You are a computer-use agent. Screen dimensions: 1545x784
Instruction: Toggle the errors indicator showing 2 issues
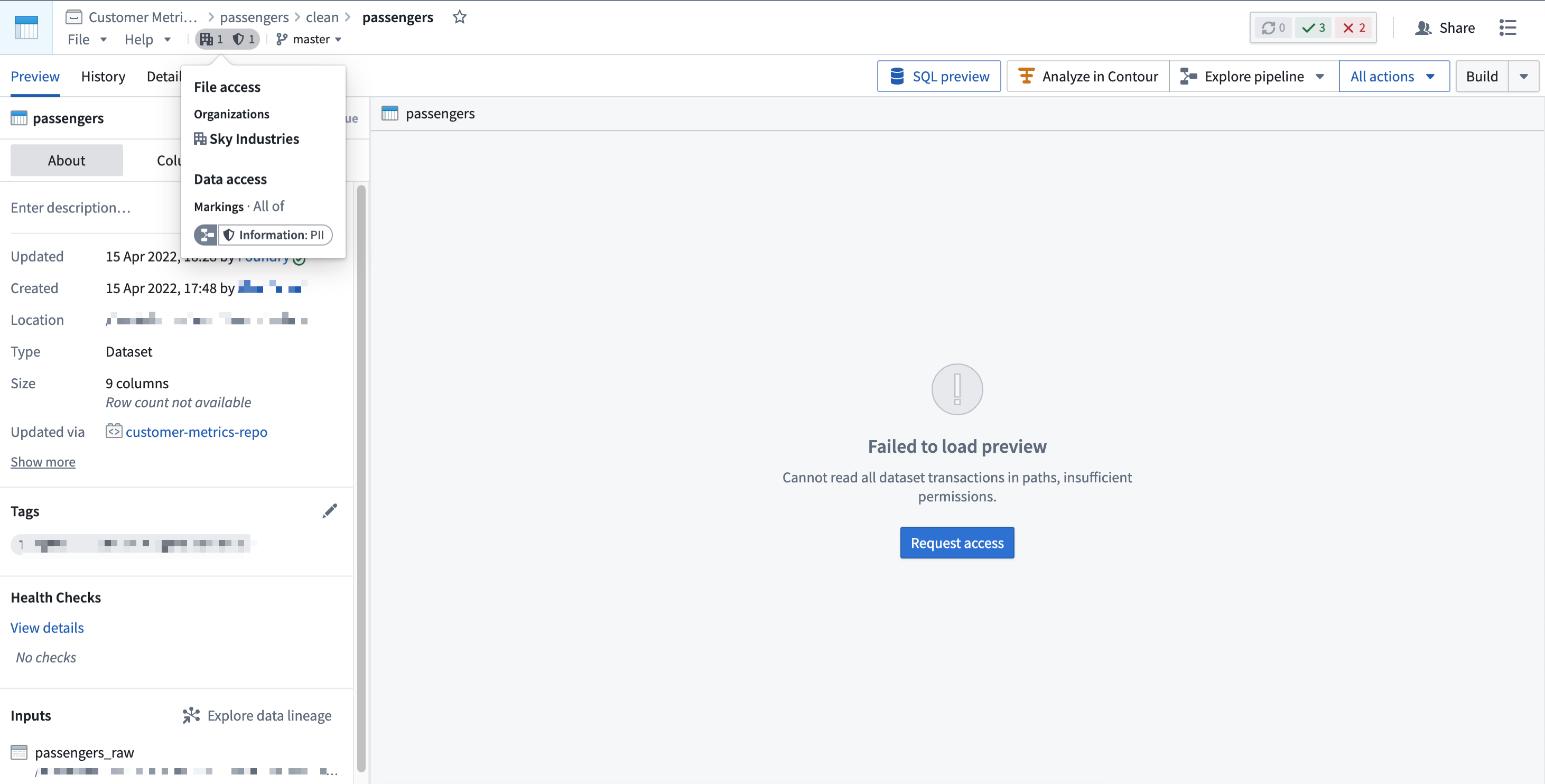(1353, 27)
